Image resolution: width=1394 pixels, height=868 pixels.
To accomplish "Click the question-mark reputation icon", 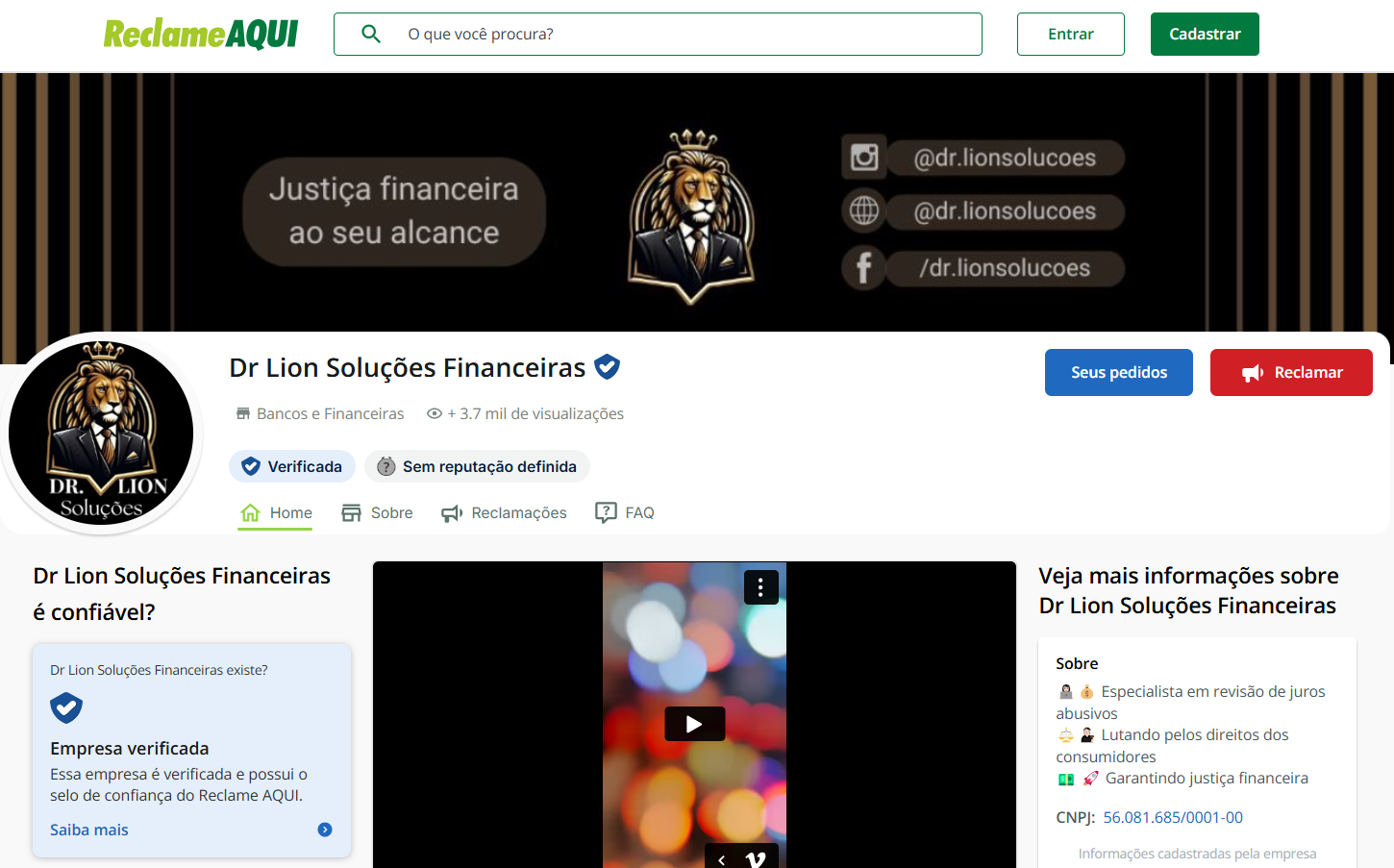I will [386, 466].
